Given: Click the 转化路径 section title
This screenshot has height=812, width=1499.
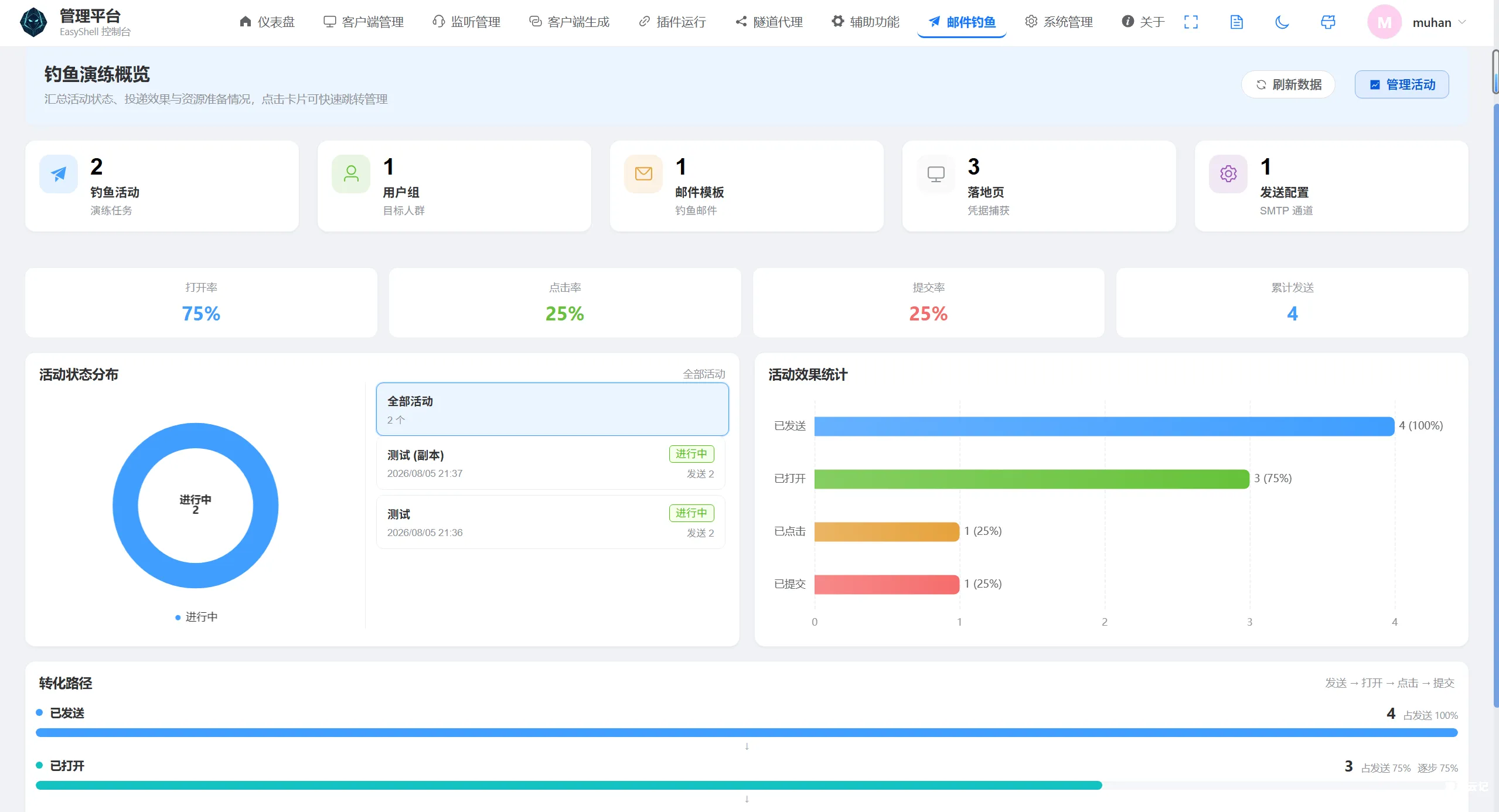Looking at the screenshot, I should [x=66, y=683].
